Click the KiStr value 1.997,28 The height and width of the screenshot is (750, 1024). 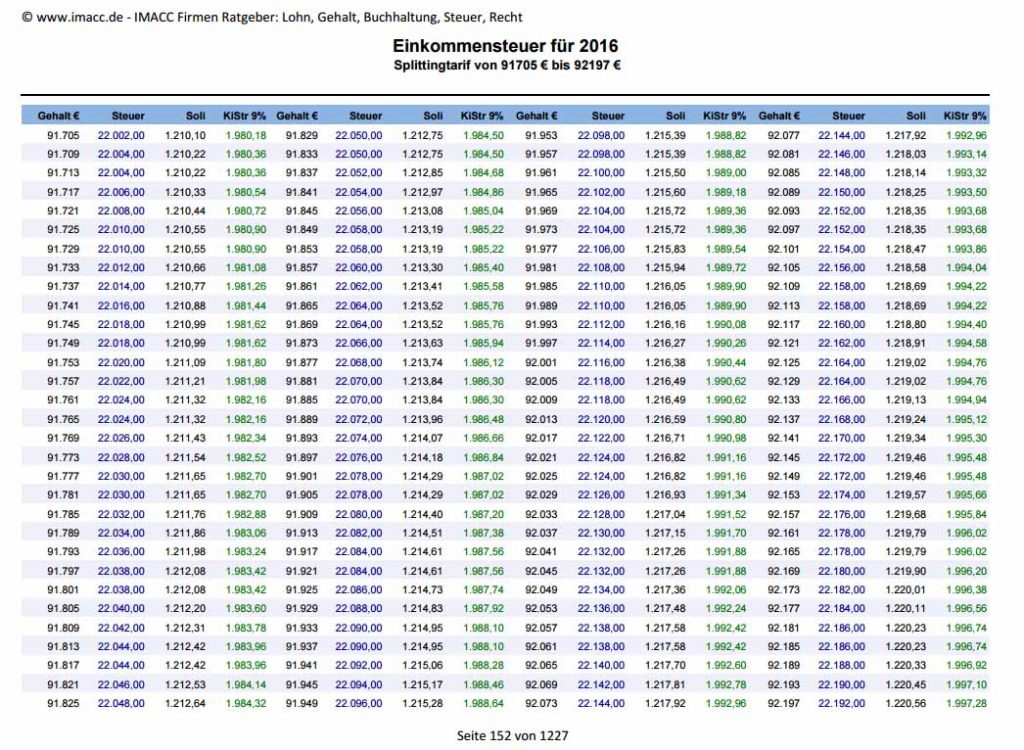[x=966, y=703]
